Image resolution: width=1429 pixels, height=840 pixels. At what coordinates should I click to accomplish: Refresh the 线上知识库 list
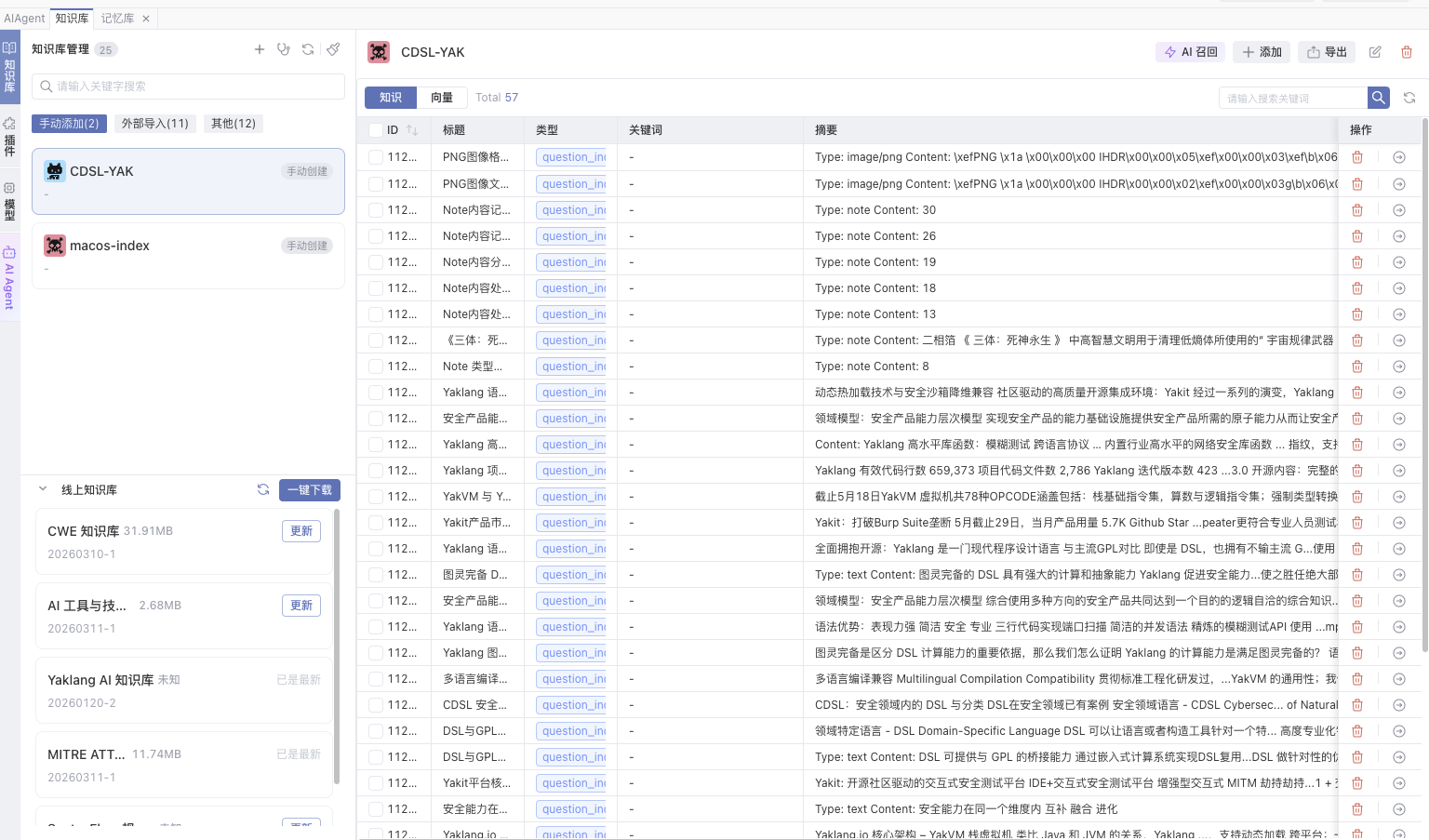pos(263,489)
